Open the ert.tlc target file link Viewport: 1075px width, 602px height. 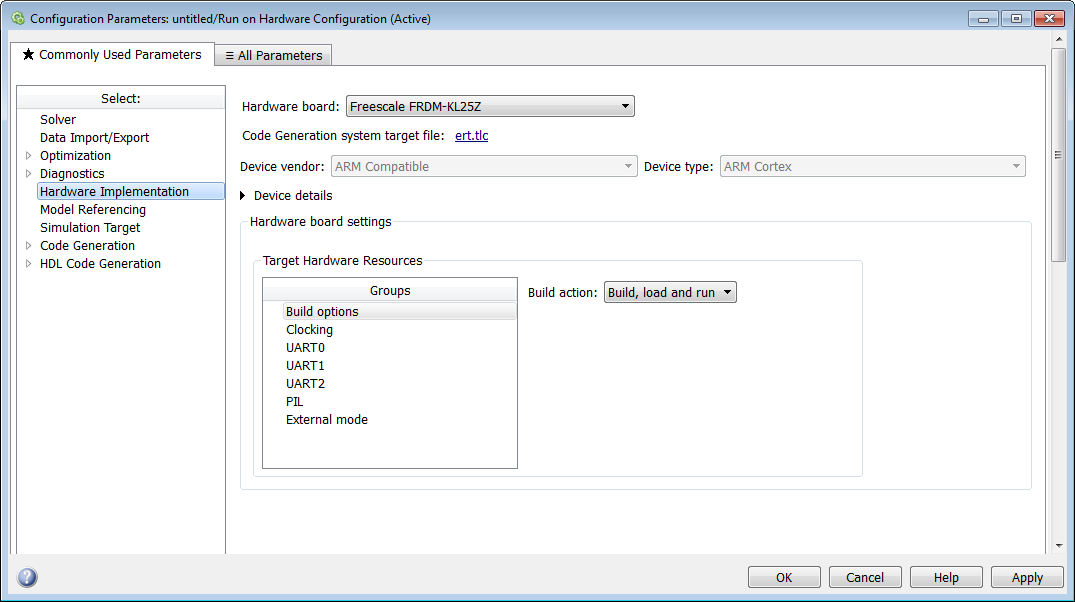pyautogui.click(x=471, y=136)
